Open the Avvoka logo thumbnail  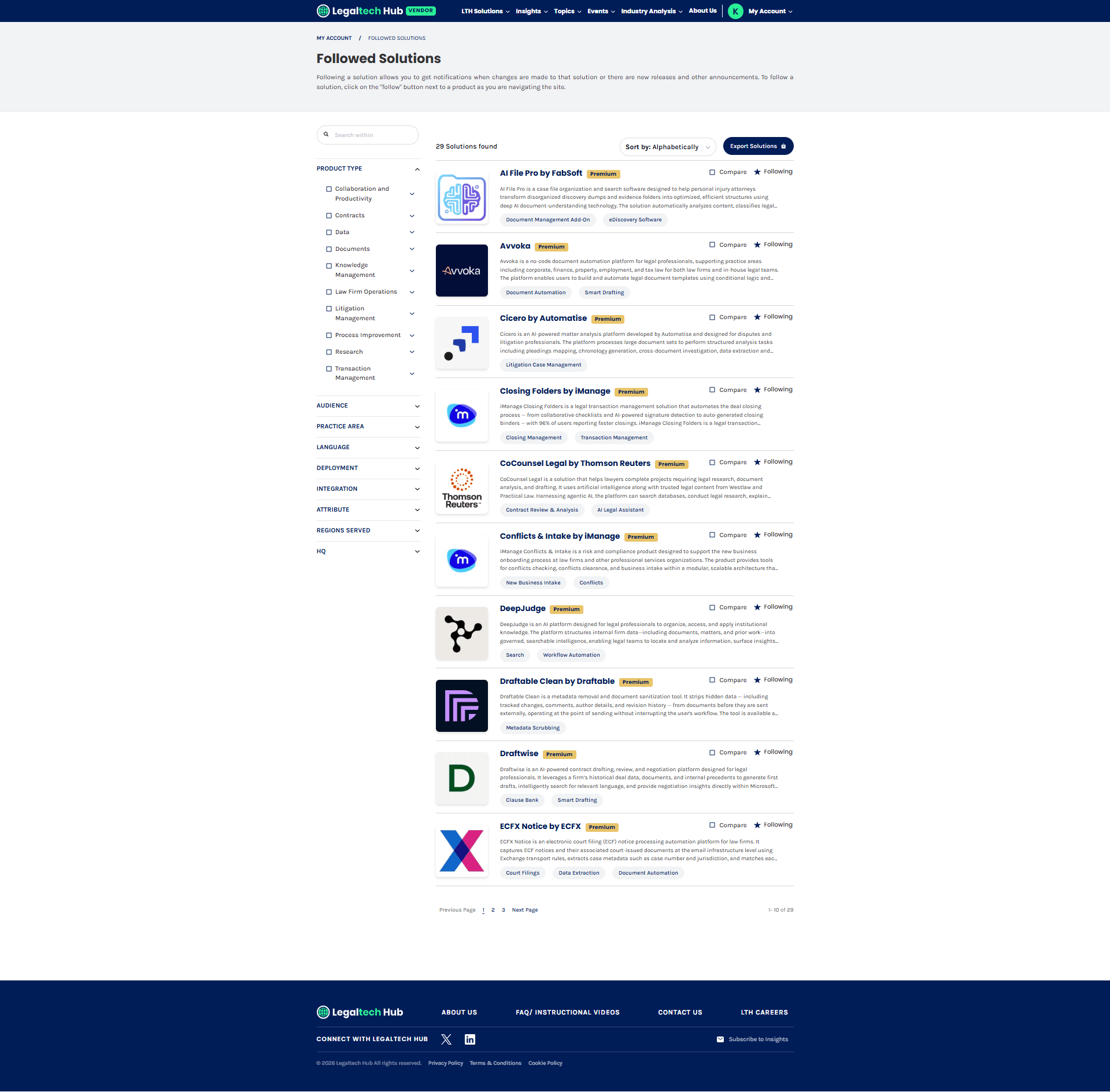pyautogui.click(x=462, y=271)
